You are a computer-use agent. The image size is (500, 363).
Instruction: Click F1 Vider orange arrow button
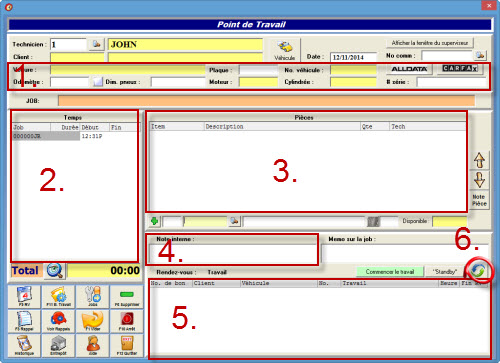(x=92, y=321)
